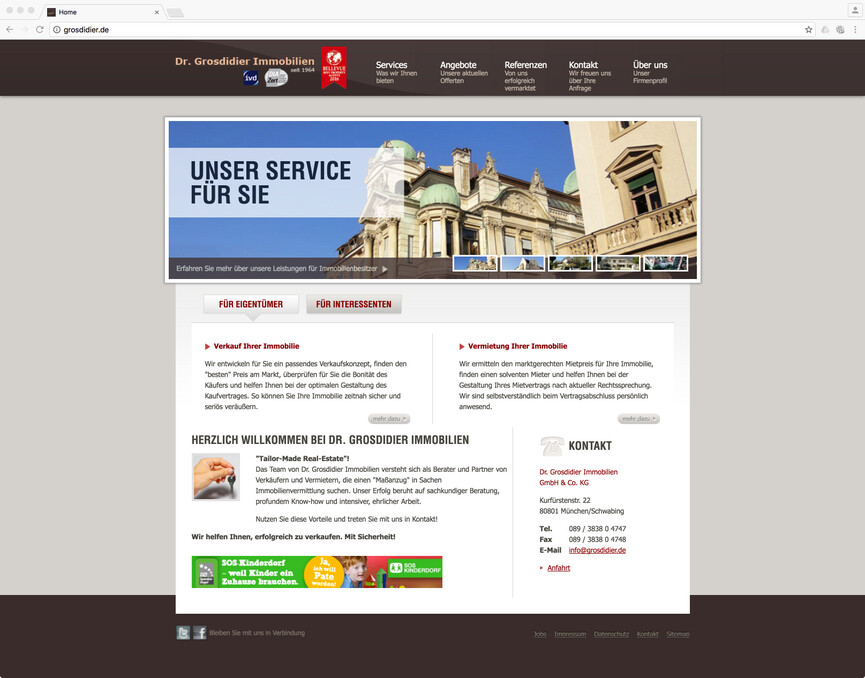Bookmark this page with the star icon
This screenshot has width=865, height=678.
point(808,30)
